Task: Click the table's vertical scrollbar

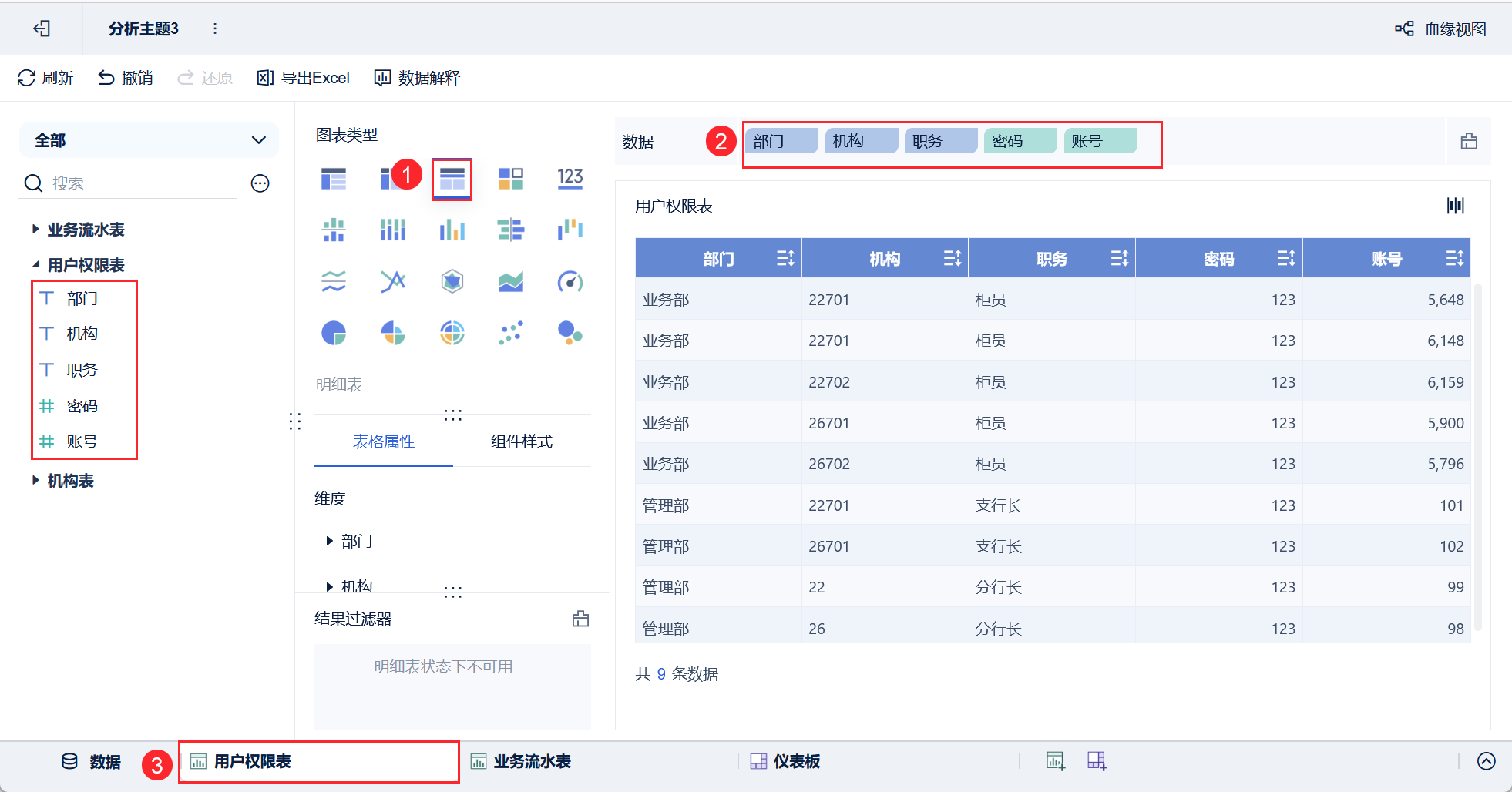Action: (x=1478, y=458)
